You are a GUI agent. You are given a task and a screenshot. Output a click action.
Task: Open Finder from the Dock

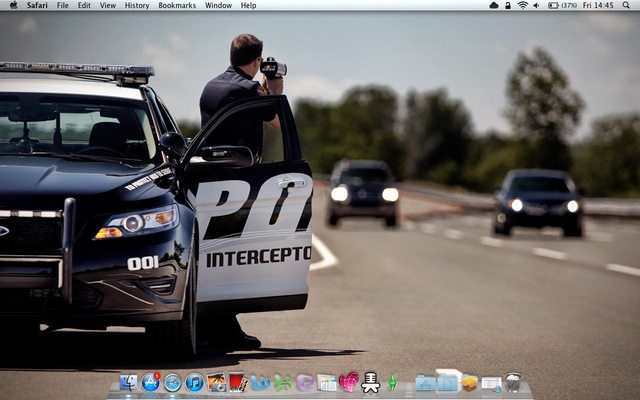click(128, 383)
